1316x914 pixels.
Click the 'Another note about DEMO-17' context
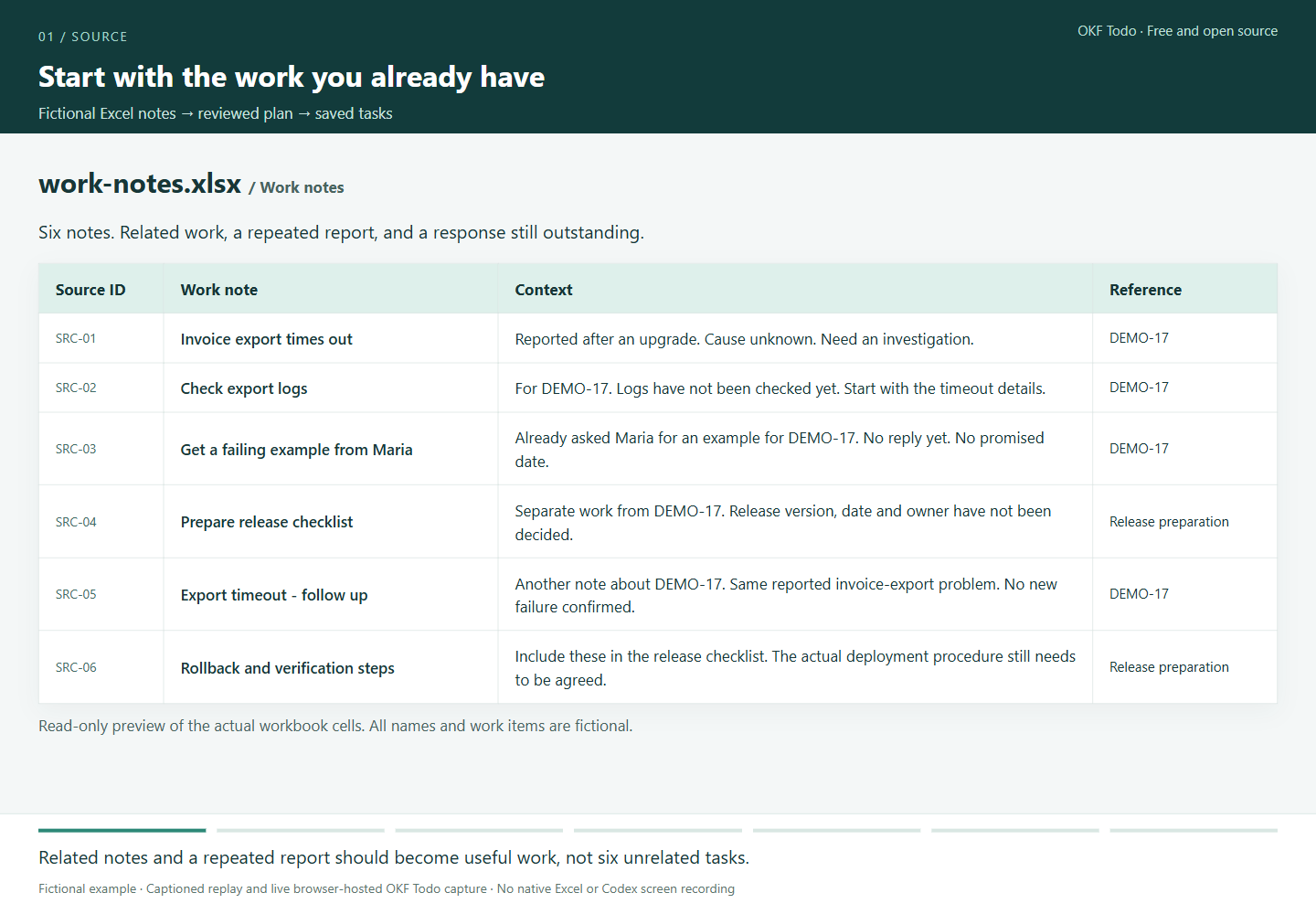click(795, 594)
